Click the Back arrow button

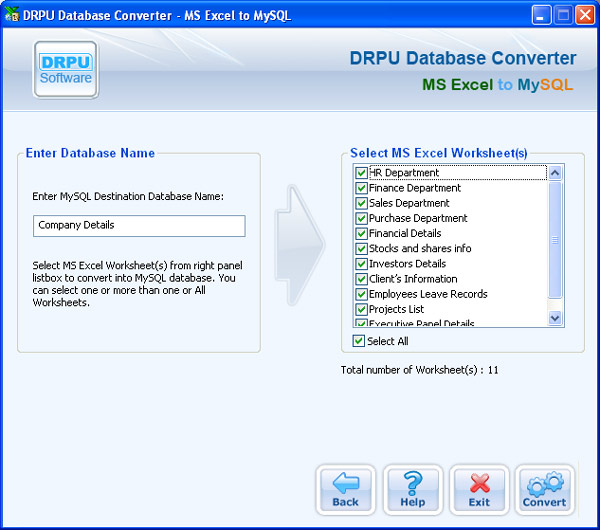[x=346, y=490]
